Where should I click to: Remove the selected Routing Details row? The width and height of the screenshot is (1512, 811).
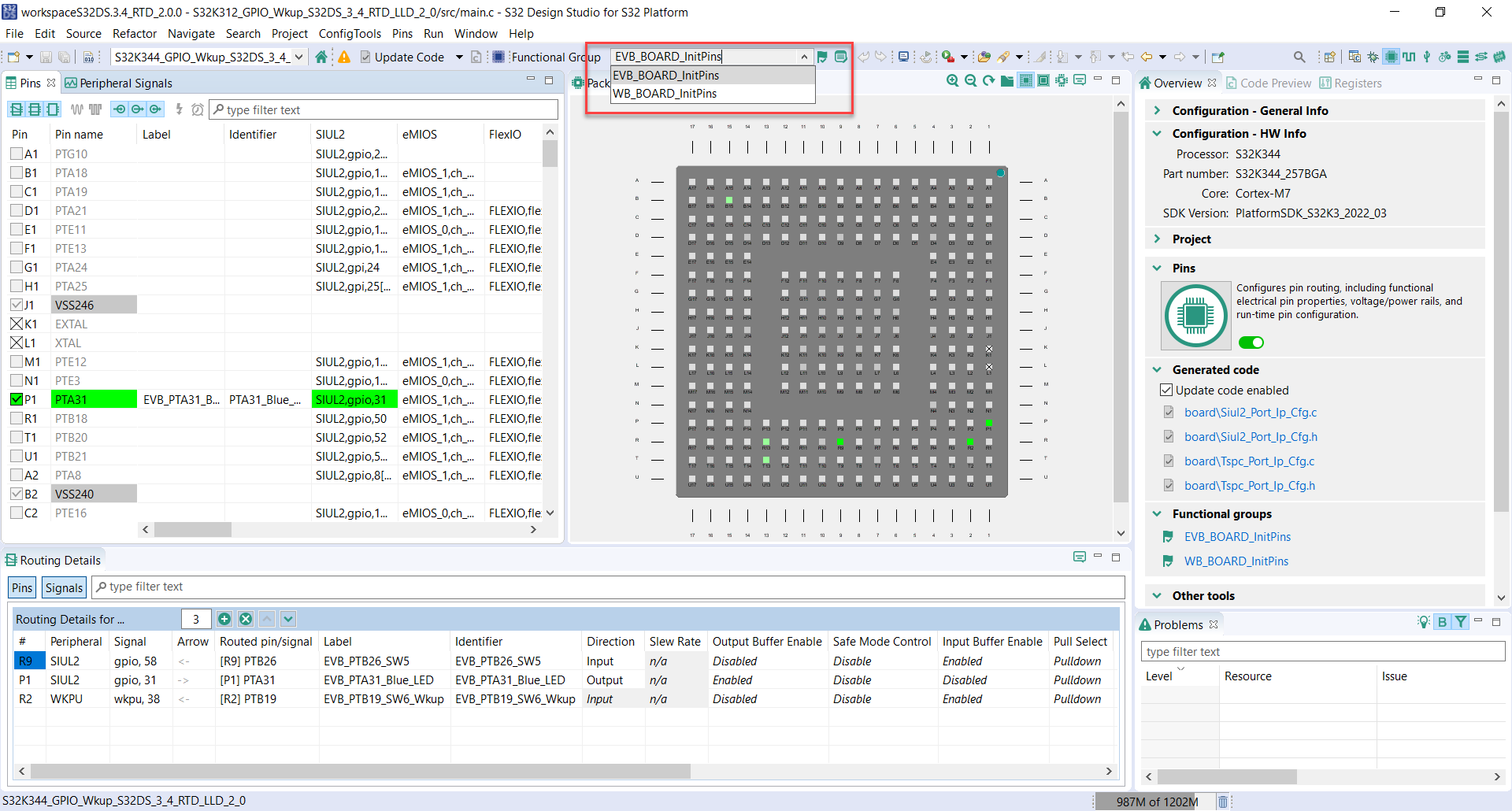[x=246, y=619]
